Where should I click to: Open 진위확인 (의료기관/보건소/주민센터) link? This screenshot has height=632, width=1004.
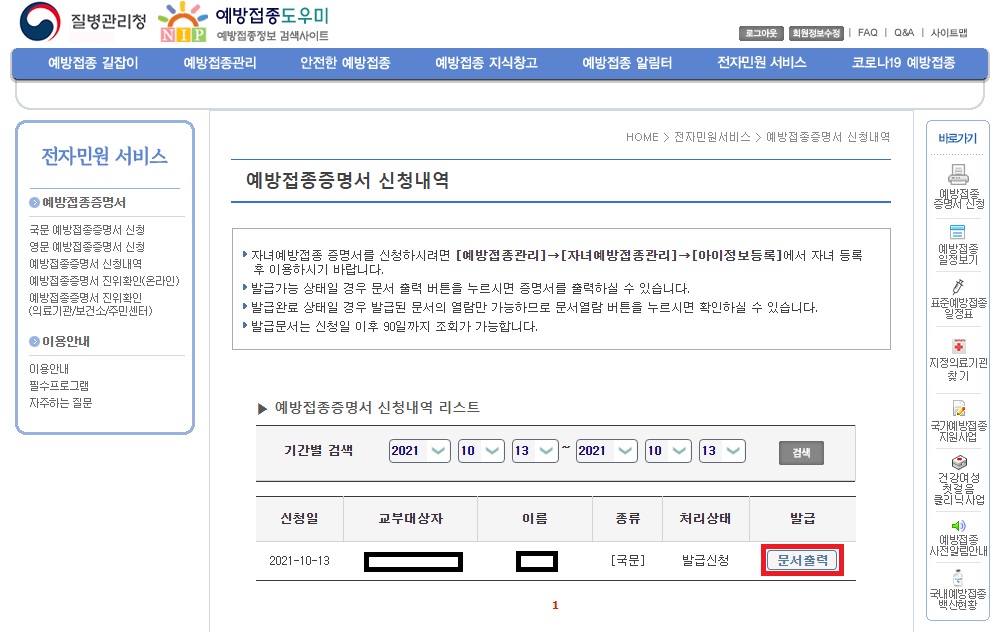tap(91, 304)
